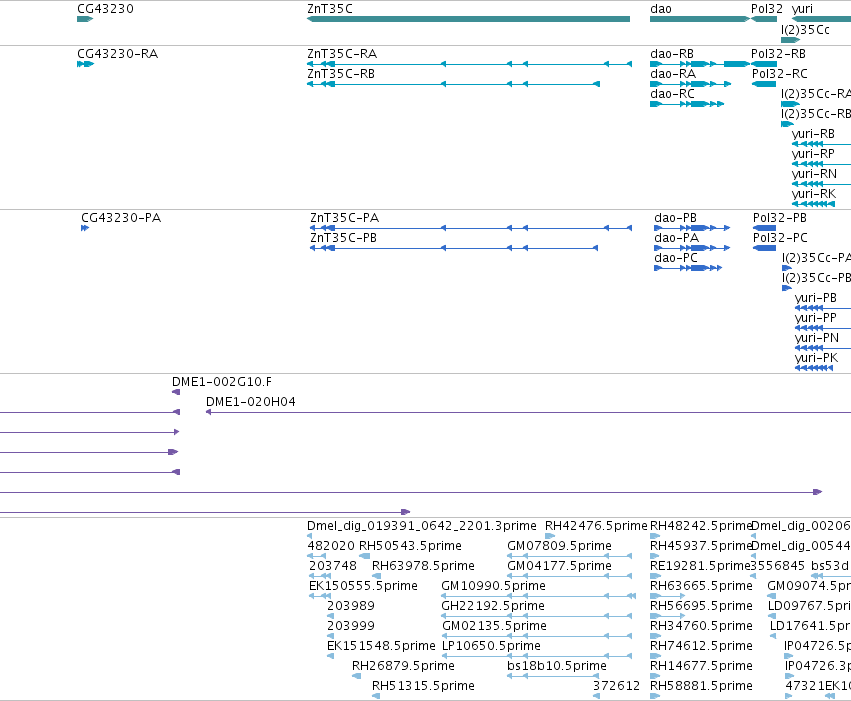Click the 203999 EST label
851x701 pixels.
(351, 626)
